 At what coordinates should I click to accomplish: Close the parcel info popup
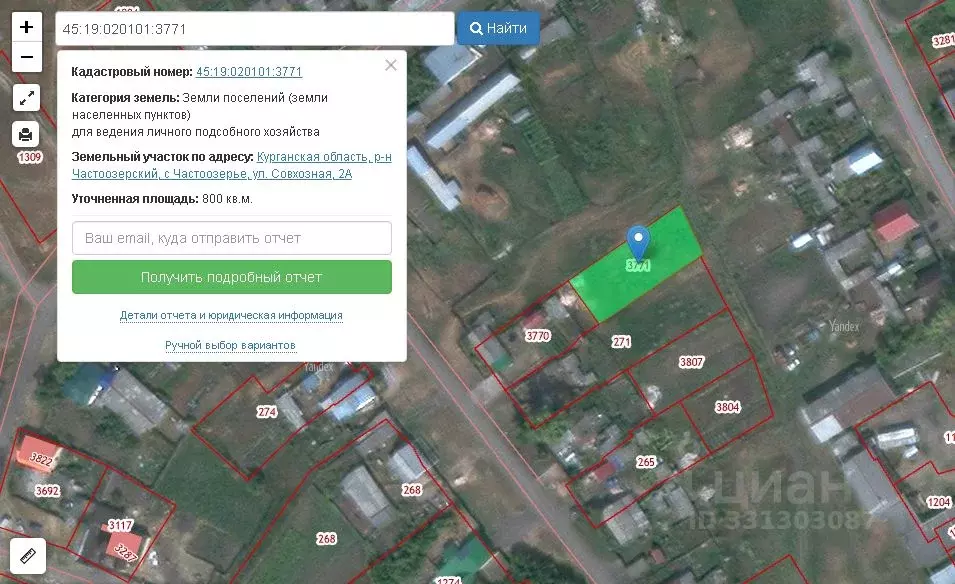pos(391,65)
